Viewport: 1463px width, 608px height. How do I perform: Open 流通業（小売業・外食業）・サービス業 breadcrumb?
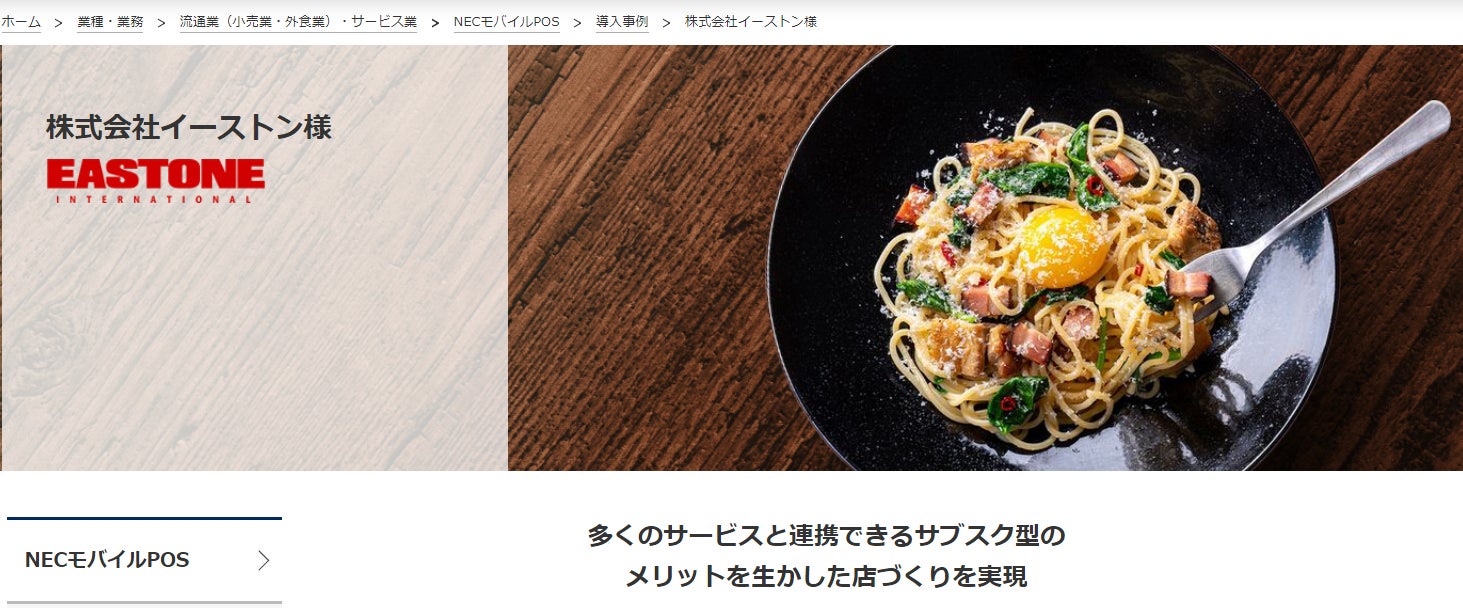coord(298,22)
